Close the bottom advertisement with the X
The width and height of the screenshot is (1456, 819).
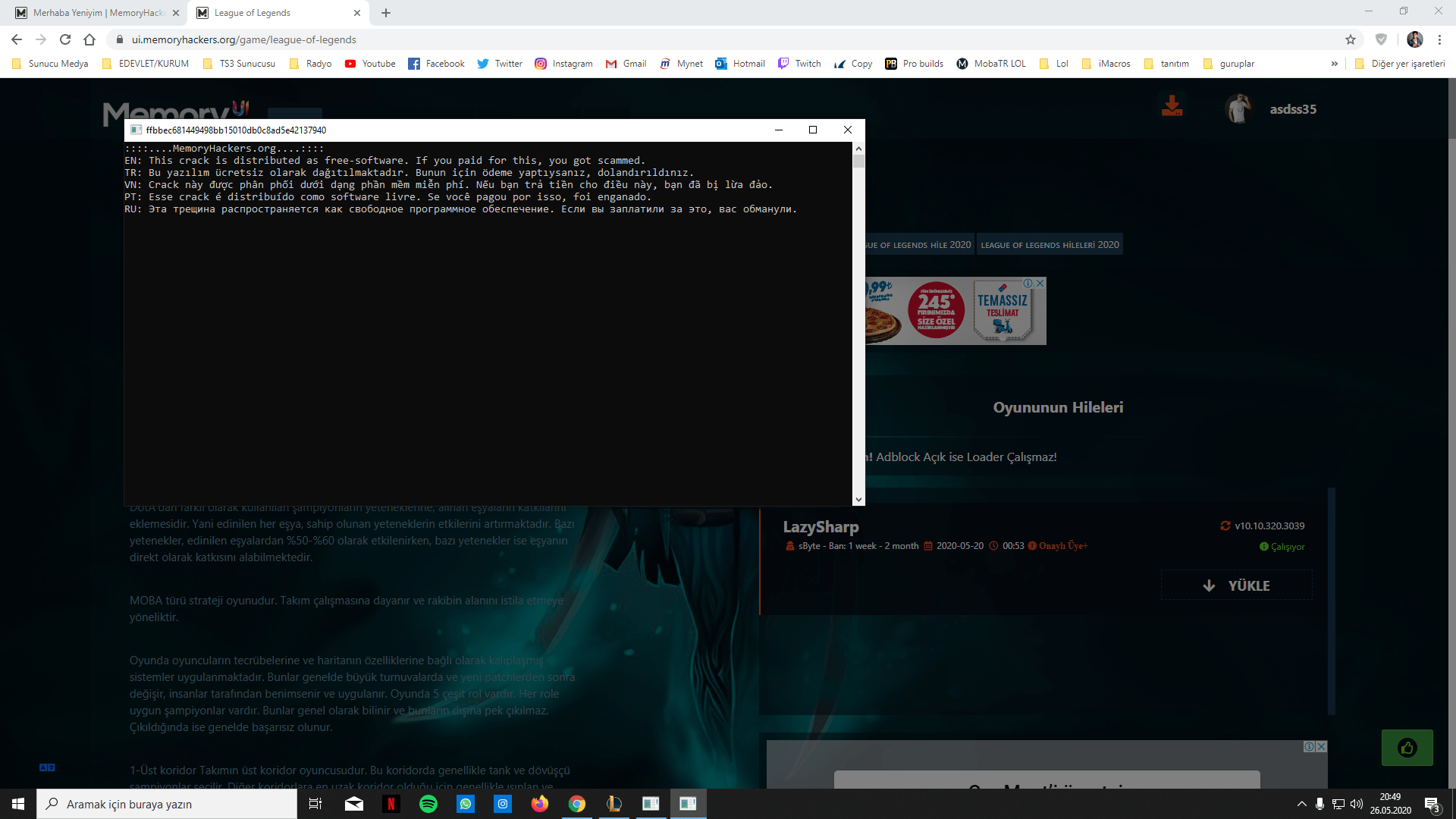pos(1321,747)
